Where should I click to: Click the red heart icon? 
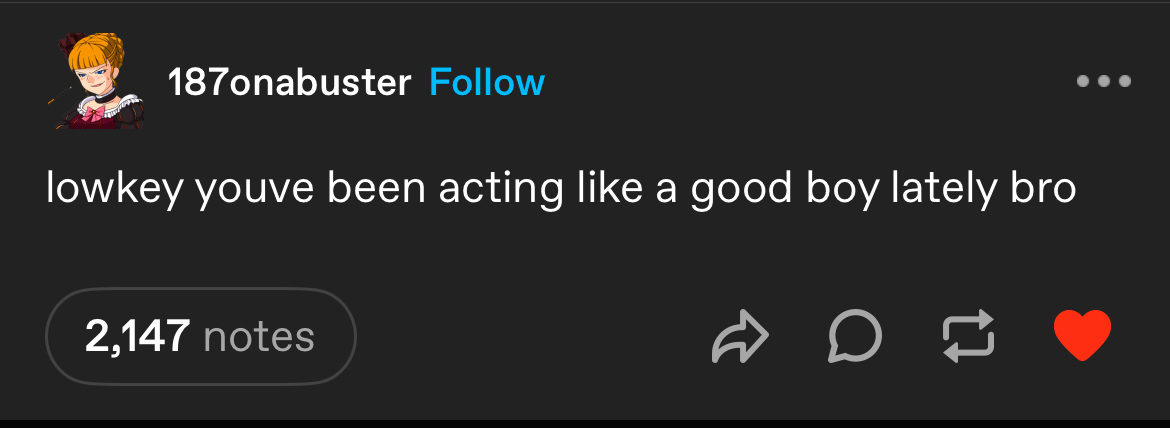pos(1083,336)
